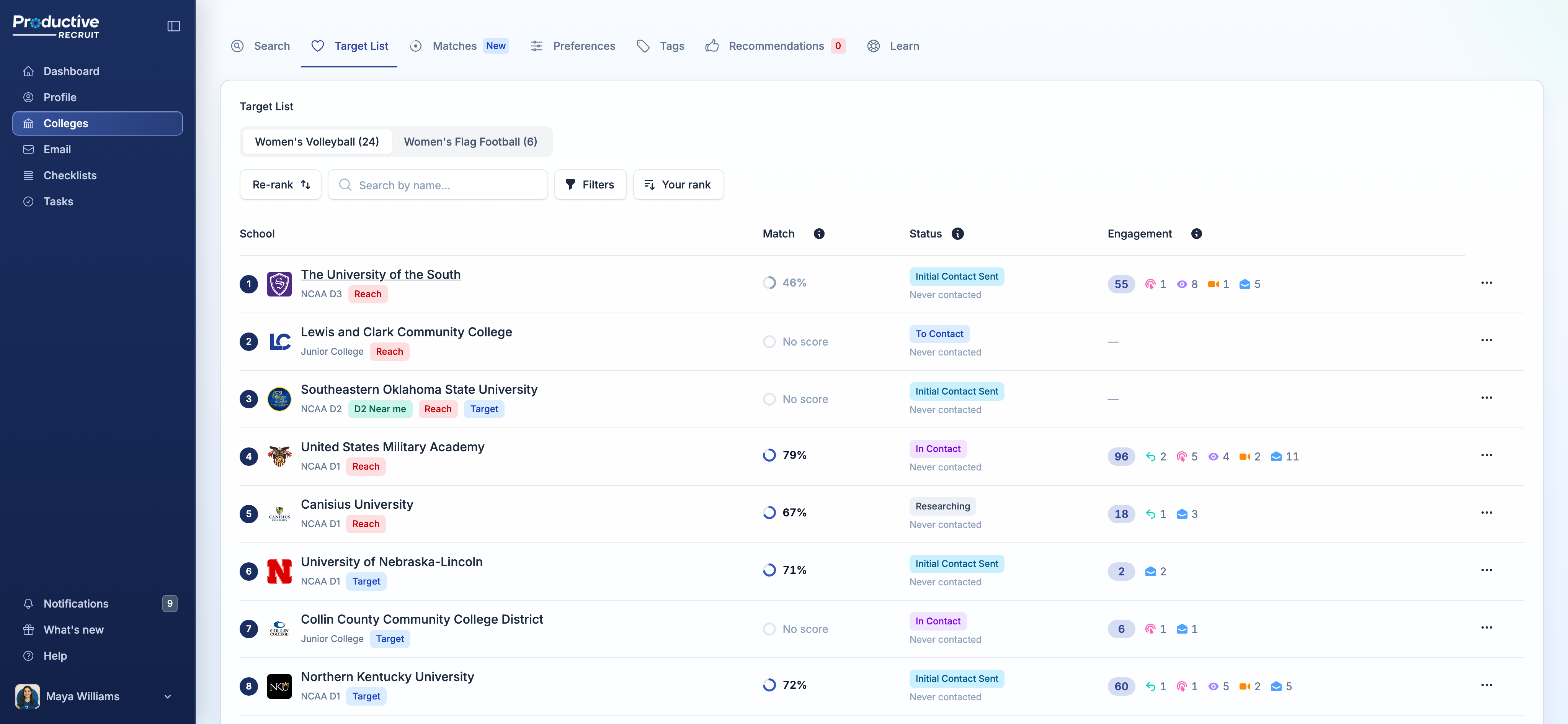Select Women's Volleyball (24) list
This screenshot has height=724, width=1568.
point(317,142)
